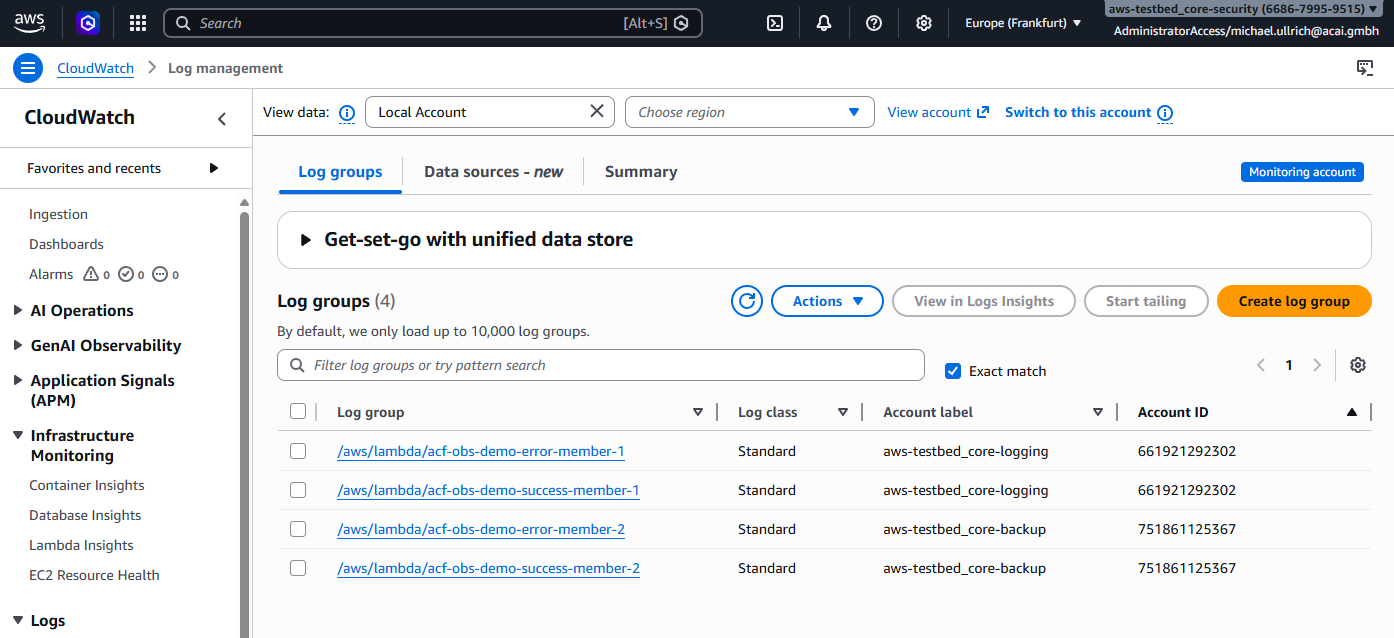This screenshot has height=638, width=1394.
Task: Select the acf-obs-demo-error-member-1 row checkbox
Action: pos(298,451)
